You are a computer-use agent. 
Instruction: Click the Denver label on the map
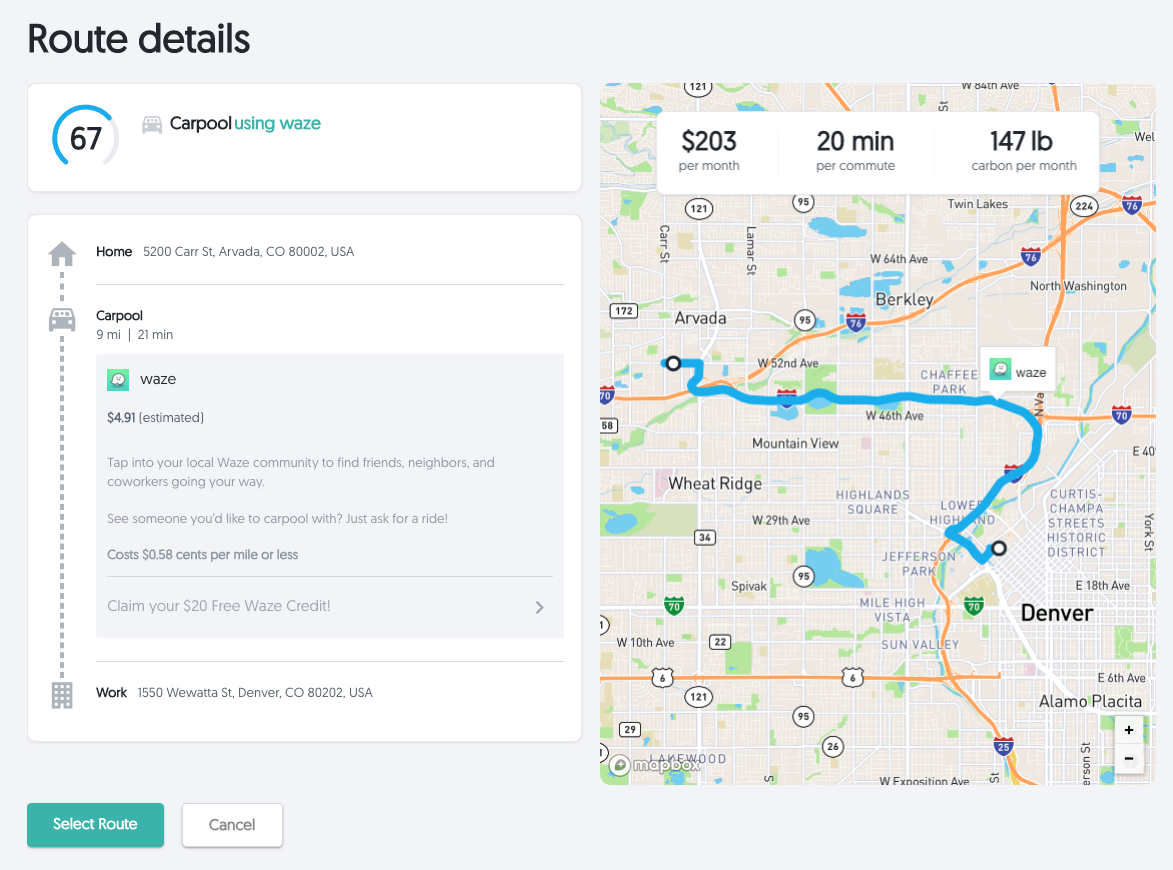[1057, 613]
